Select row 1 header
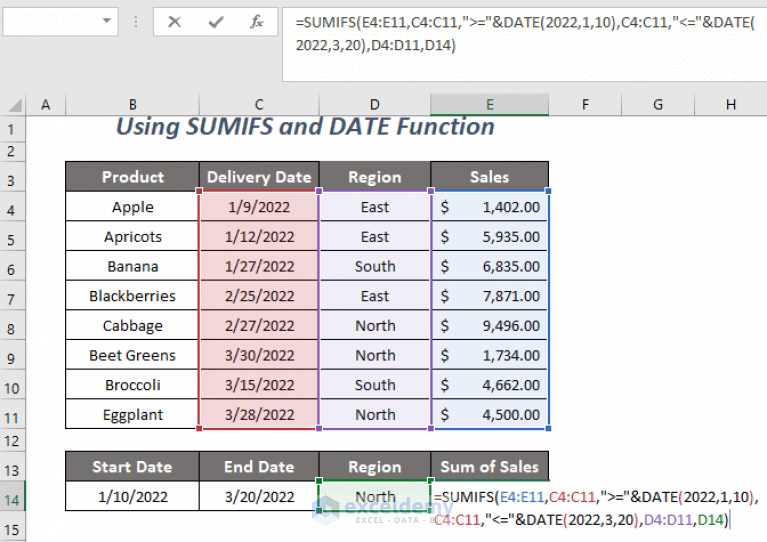767x542 pixels. tap(12, 129)
